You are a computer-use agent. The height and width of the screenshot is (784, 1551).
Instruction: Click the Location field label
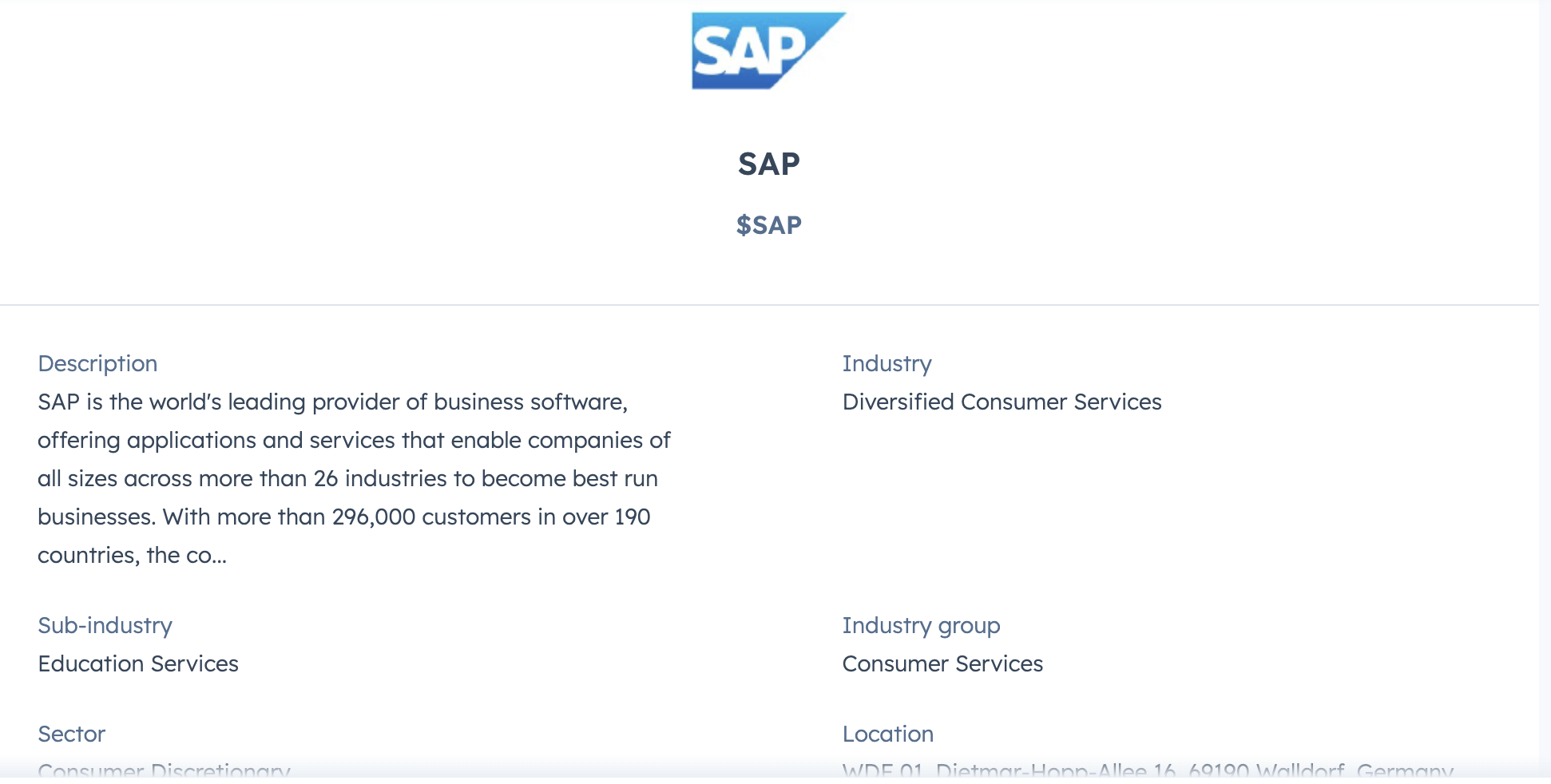pos(887,734)
